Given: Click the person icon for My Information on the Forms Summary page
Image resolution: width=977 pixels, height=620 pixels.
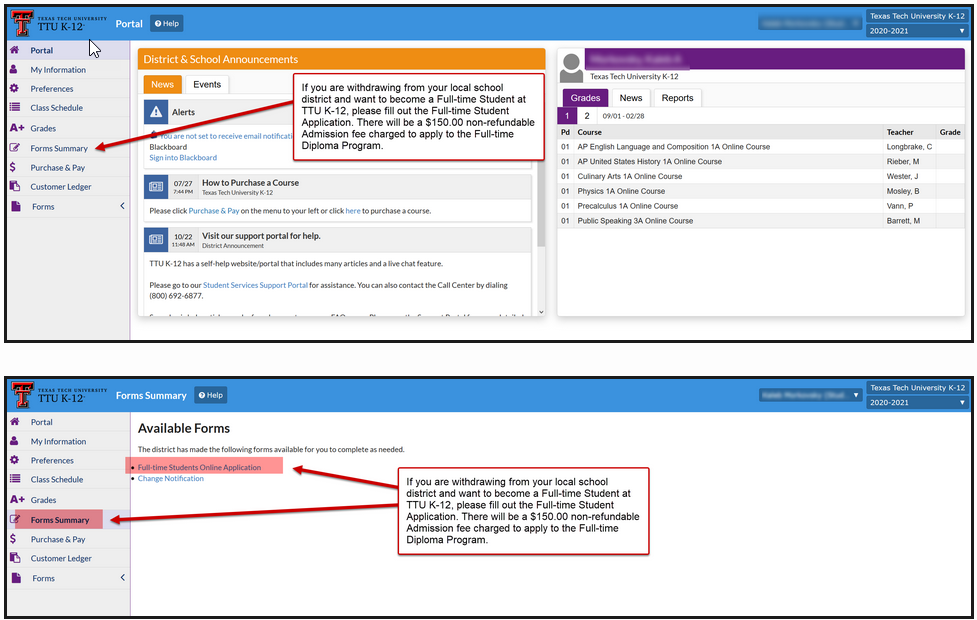Looking at the screenshot, I should point(14,441).
